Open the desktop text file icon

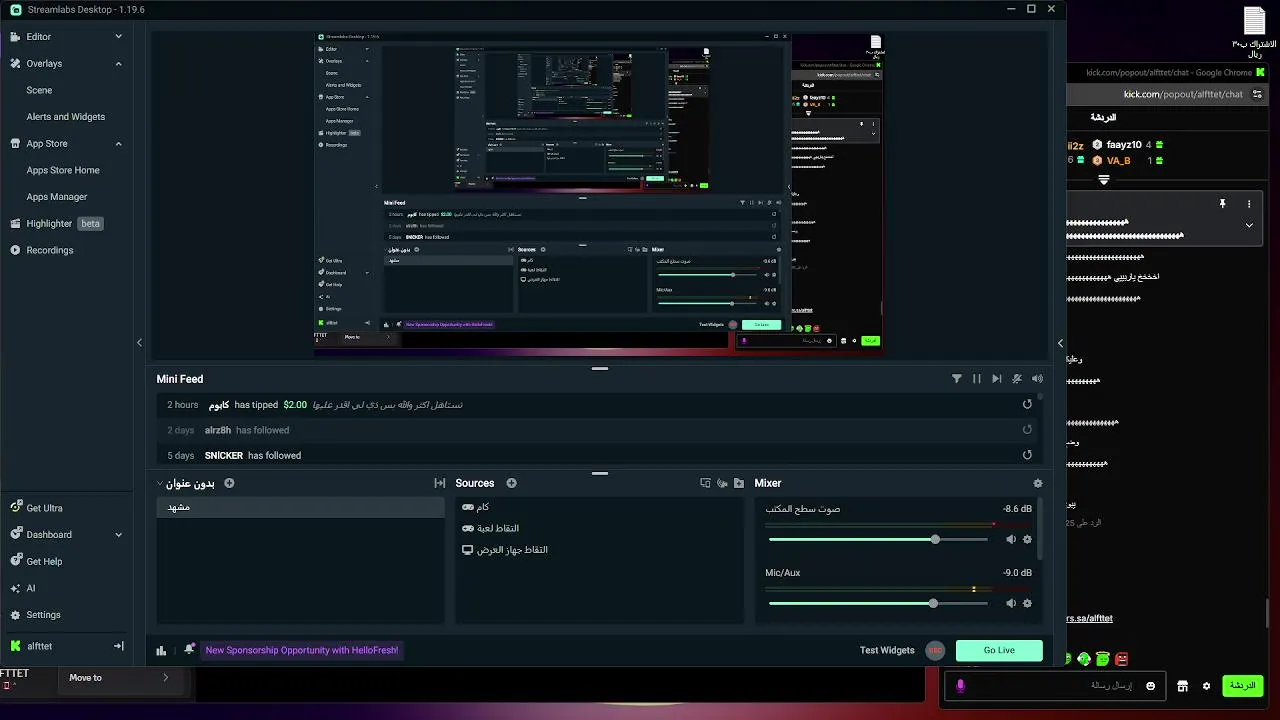pyautogui.click(x=1255, y=30)
